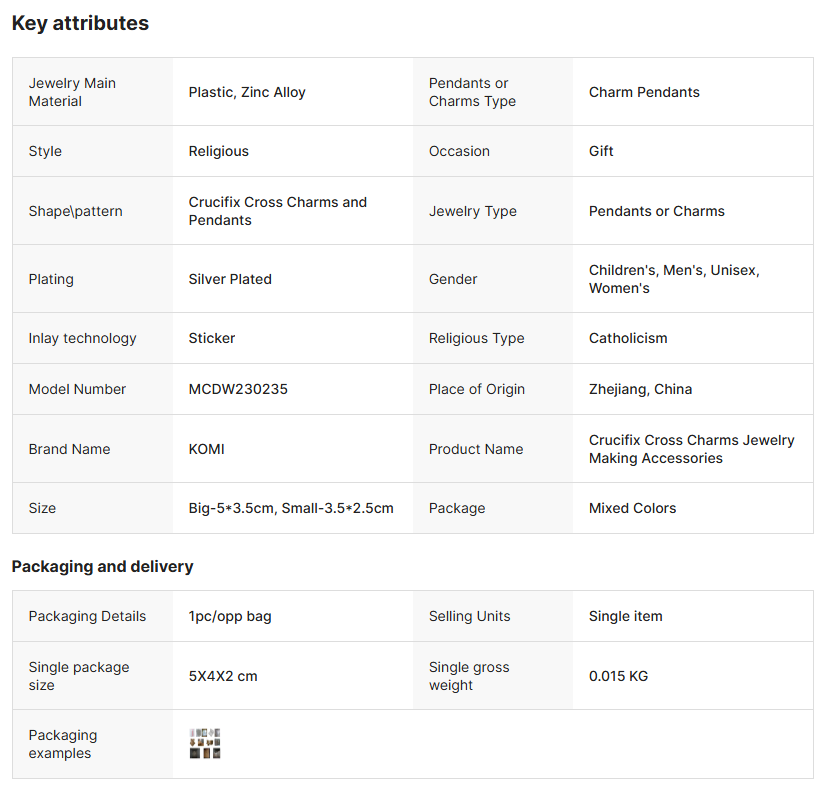Select the Single item selling units value
The width and height of the screenshot is (826, 790).
[625, 616]
